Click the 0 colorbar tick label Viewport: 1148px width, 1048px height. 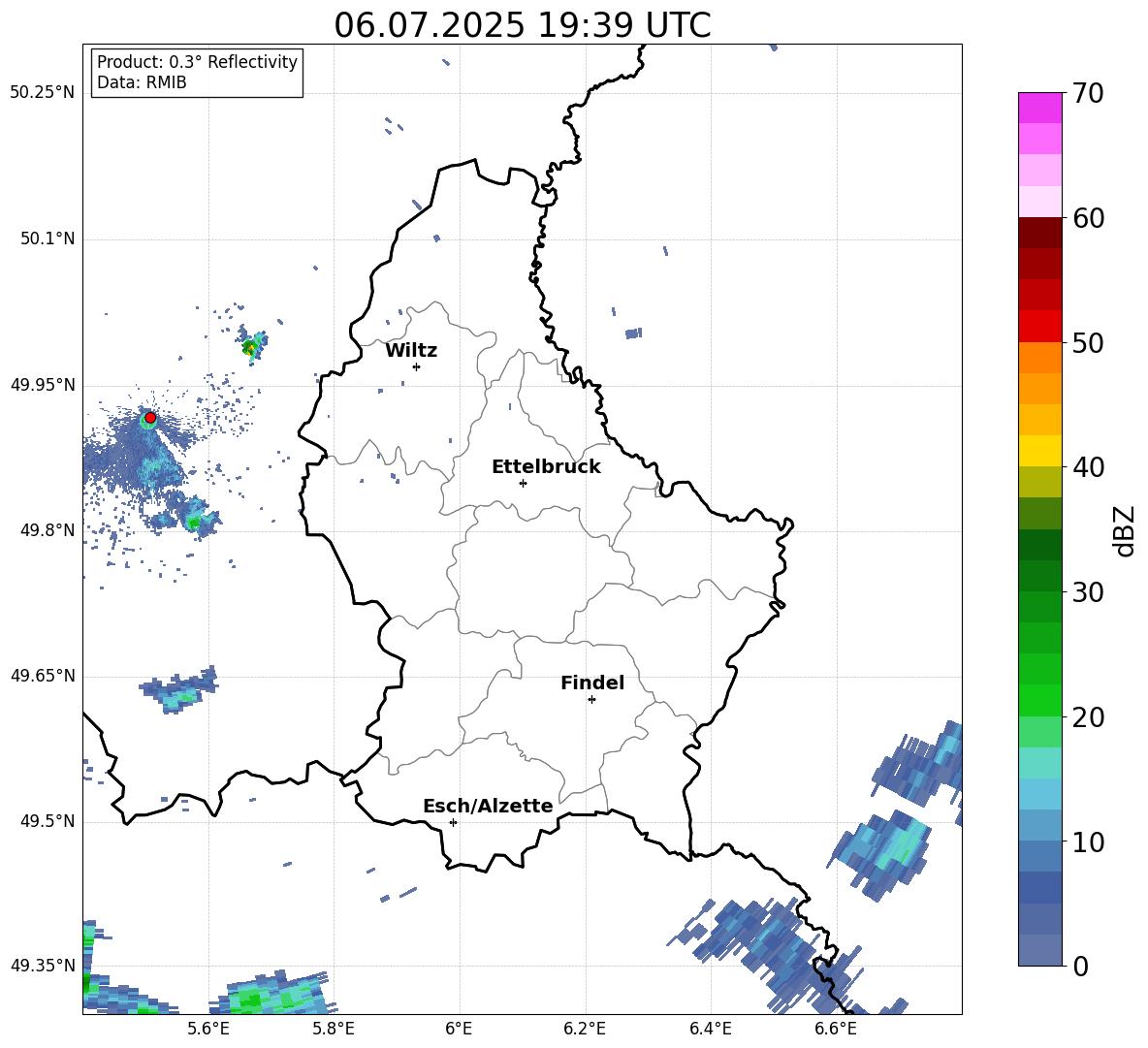coord(1079,966)
